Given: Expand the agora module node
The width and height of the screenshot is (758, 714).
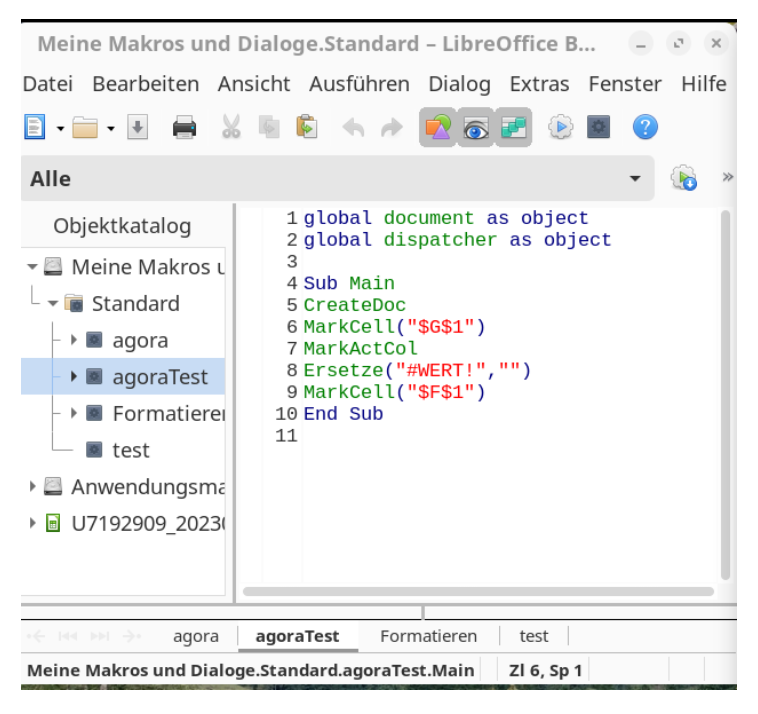Looking at the screenshot, I should point(73,340).
